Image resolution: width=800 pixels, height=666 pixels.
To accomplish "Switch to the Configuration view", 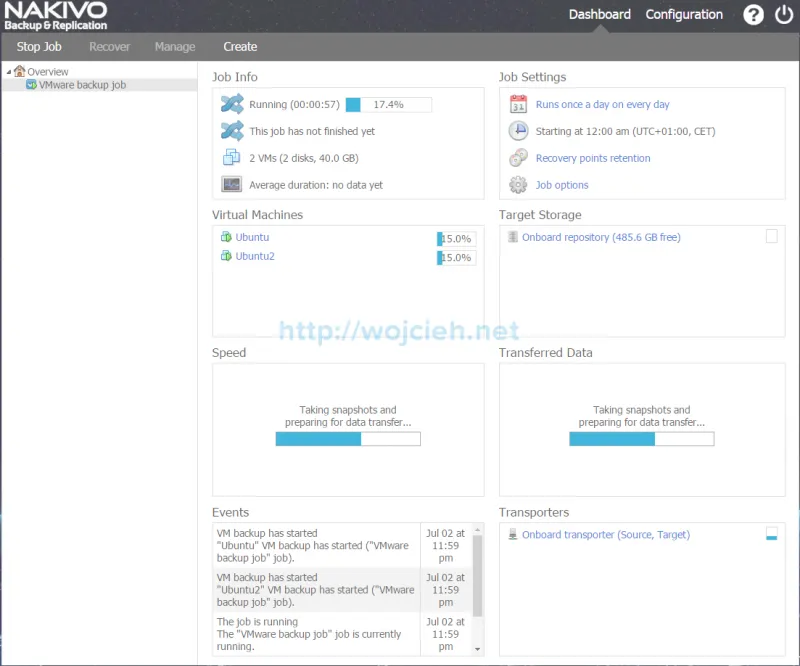I will tap(684, 14).
